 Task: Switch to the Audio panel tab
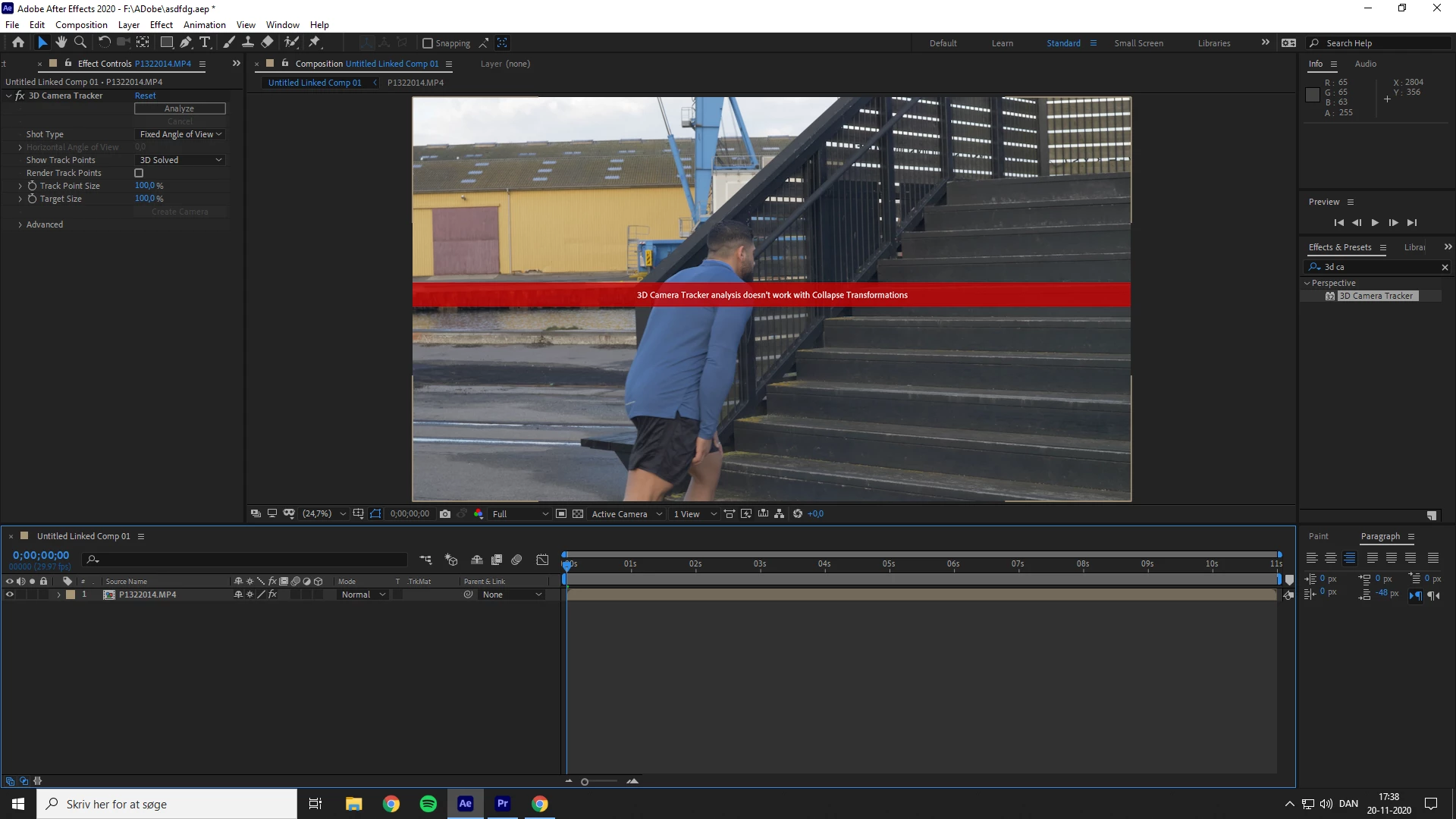1365,64
